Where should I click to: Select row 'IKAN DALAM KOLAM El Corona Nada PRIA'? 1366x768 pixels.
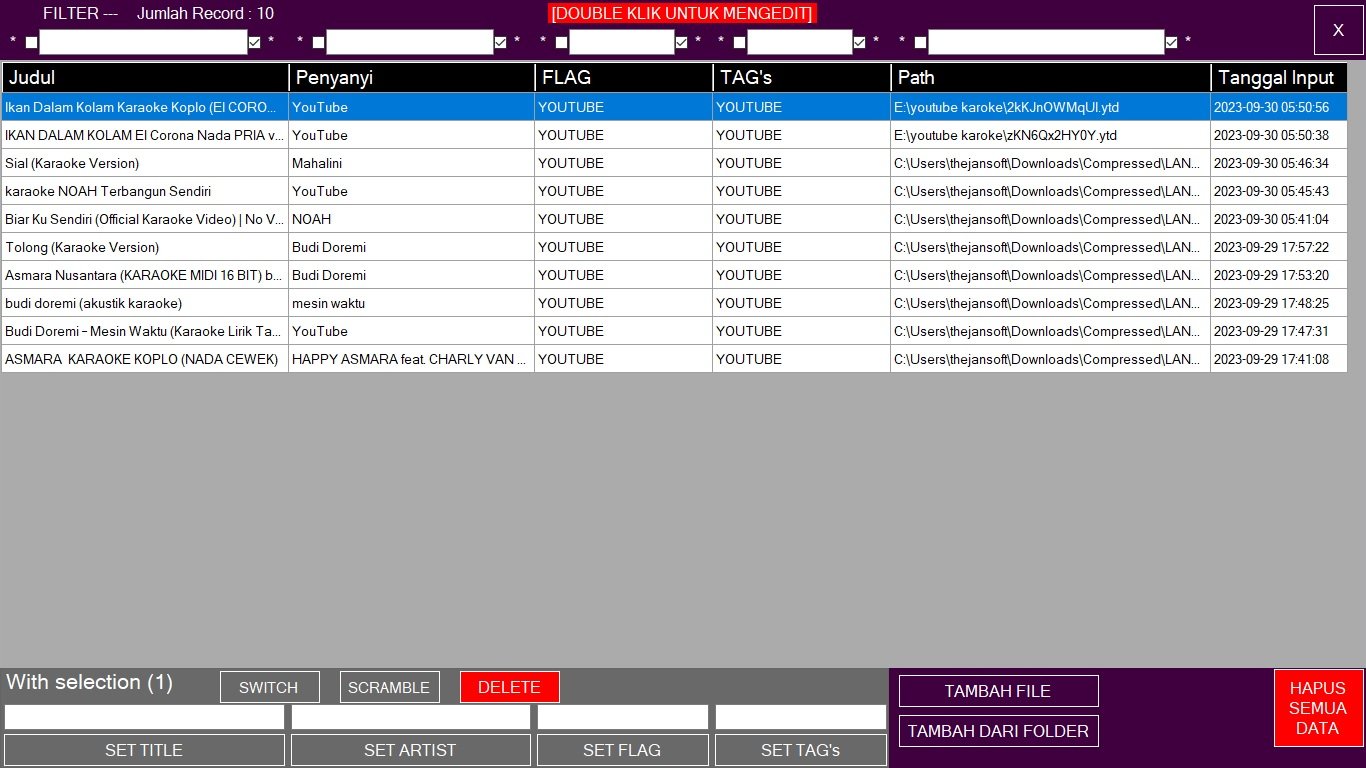click(x=674, y=135)
